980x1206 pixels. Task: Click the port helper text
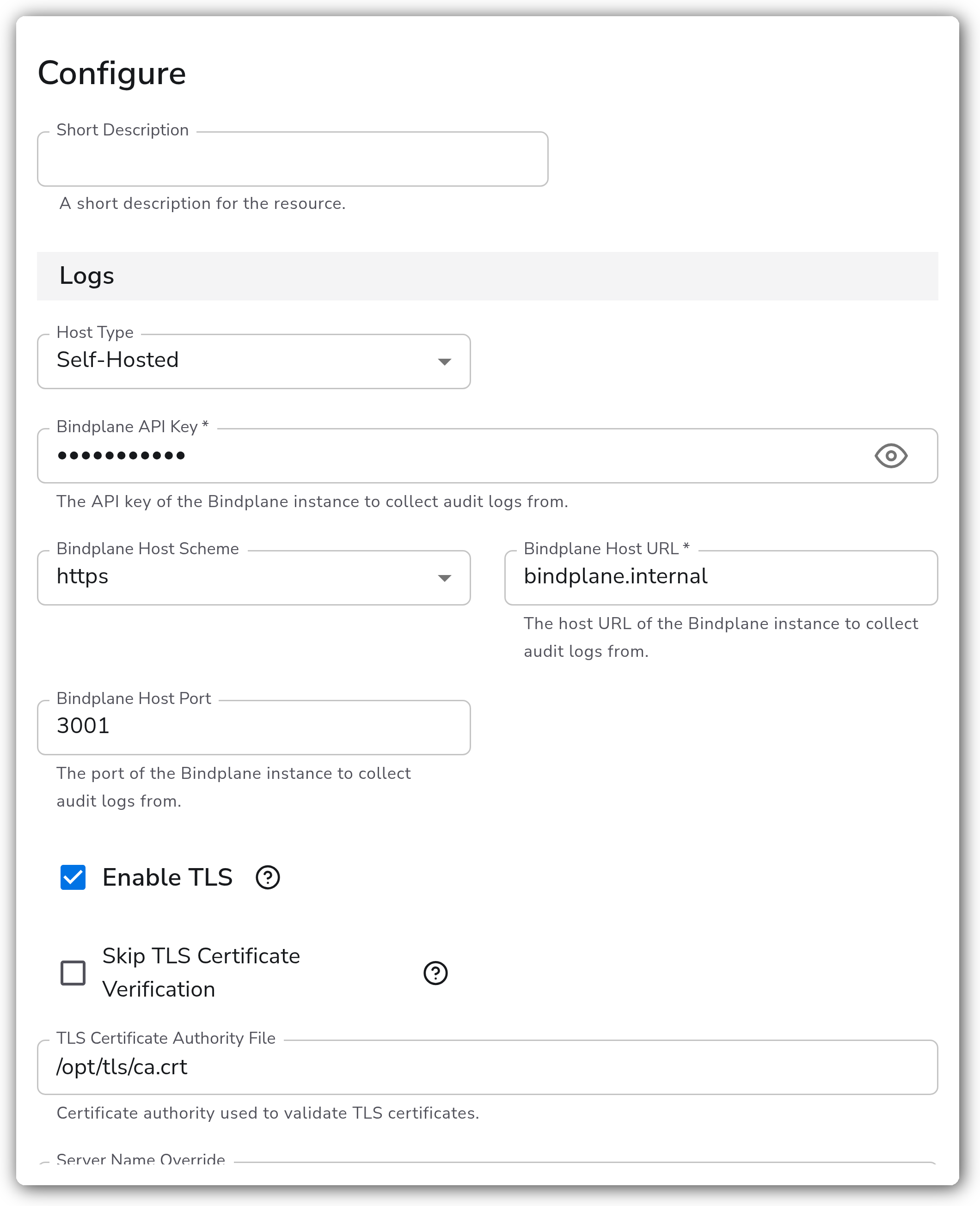233,787
